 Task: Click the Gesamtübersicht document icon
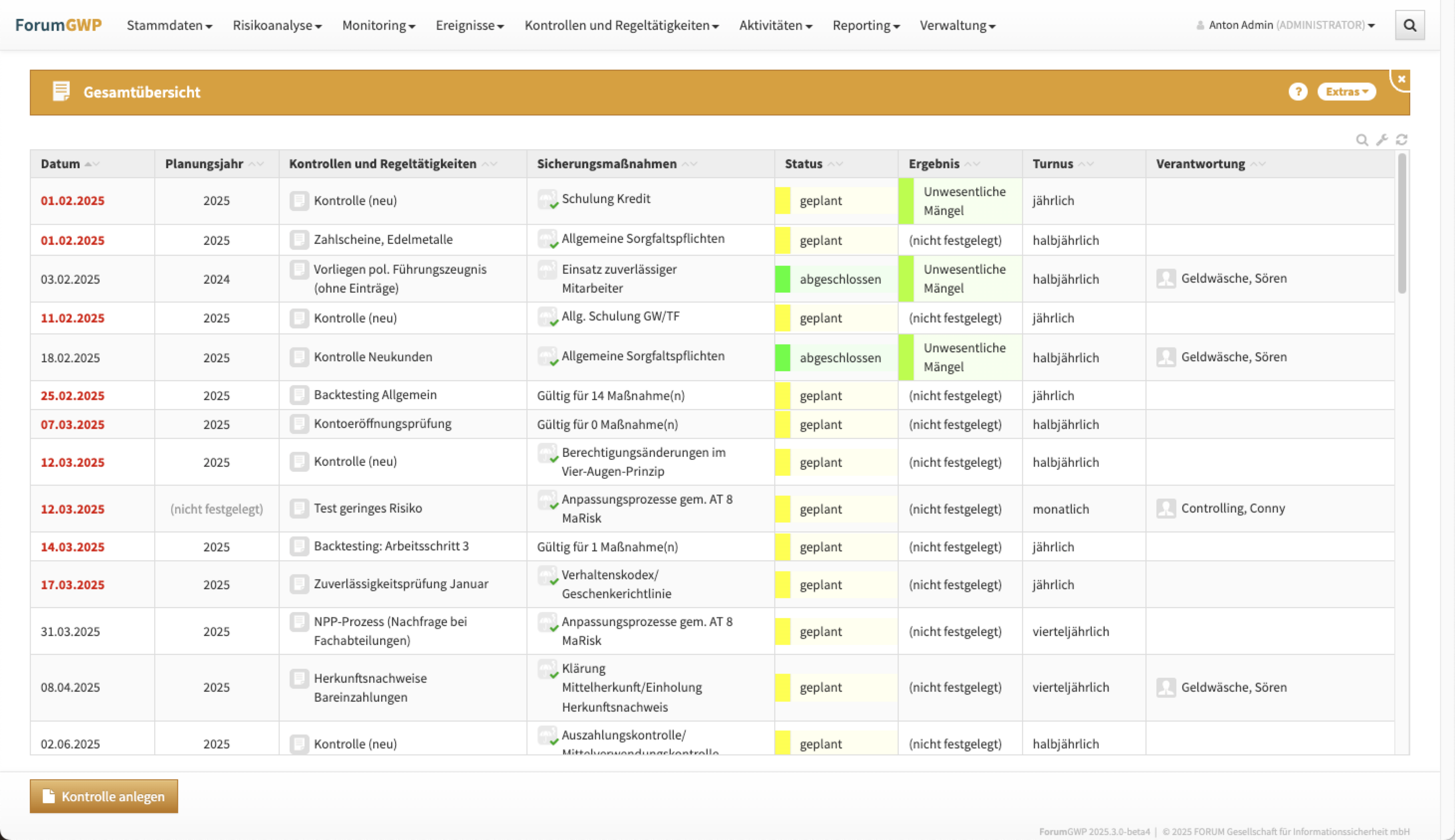(x=61, y=92)
